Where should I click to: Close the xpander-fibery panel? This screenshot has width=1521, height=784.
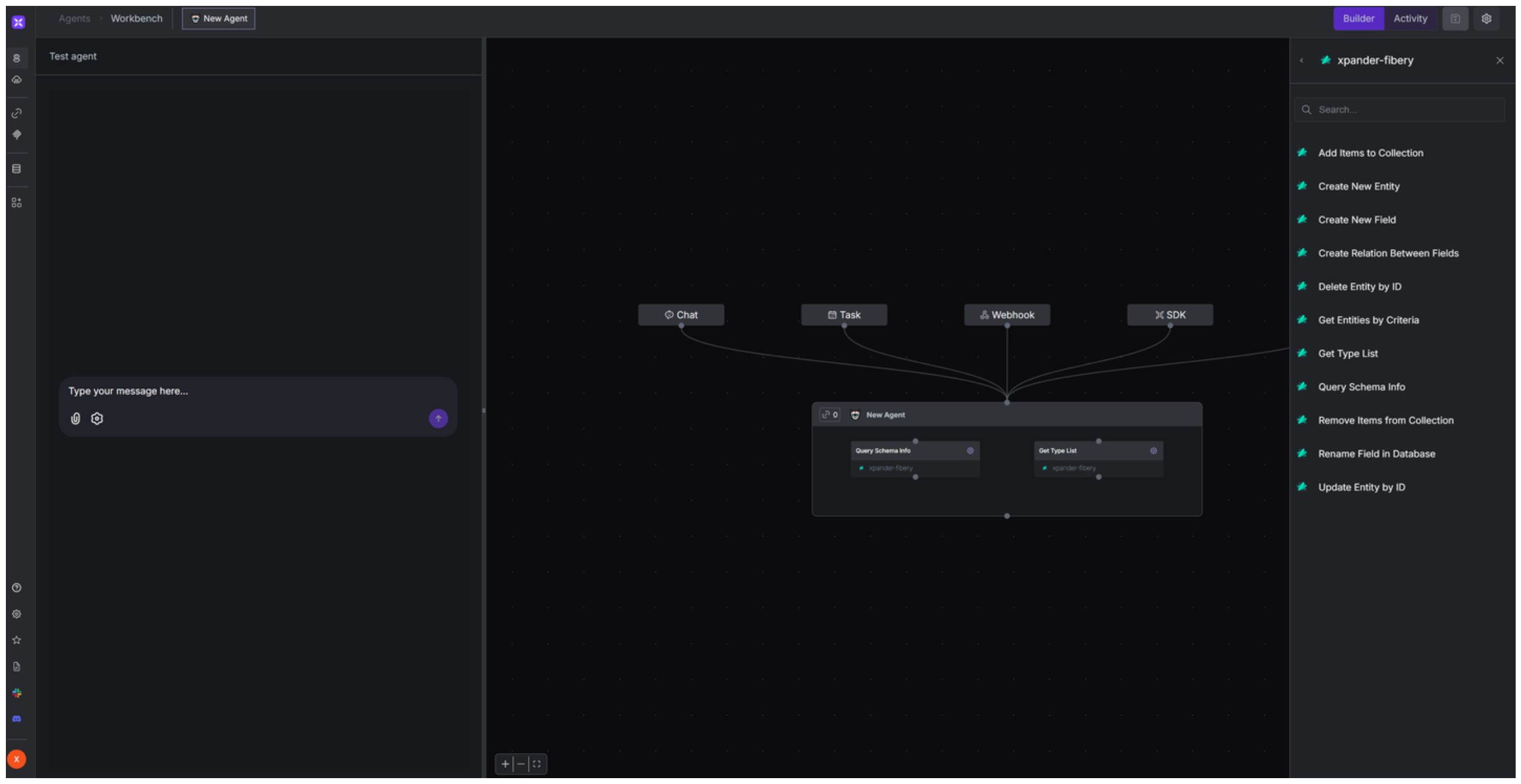(x=1500, y=60)
